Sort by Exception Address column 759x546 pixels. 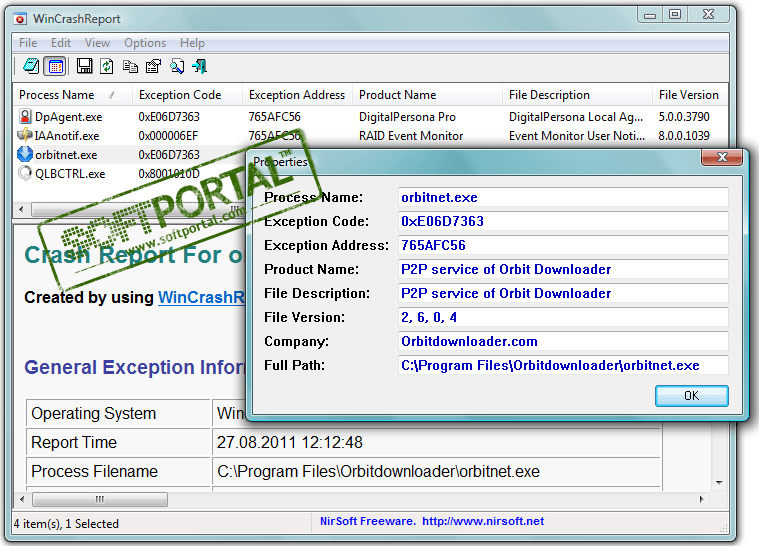pyautogui.click(x=297, y=95)
